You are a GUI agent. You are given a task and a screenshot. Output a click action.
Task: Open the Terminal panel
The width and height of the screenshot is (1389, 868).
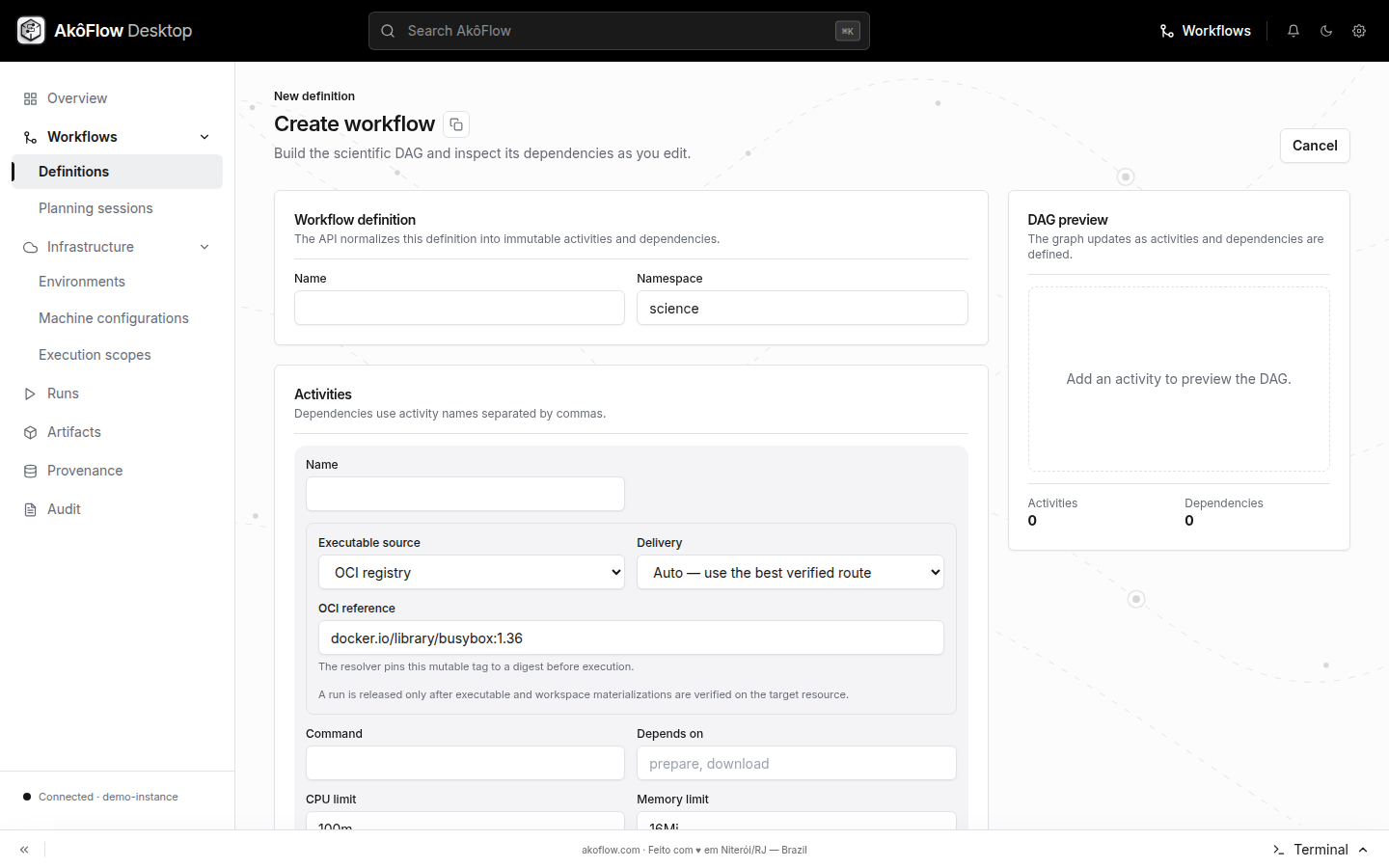[1320, 850]
